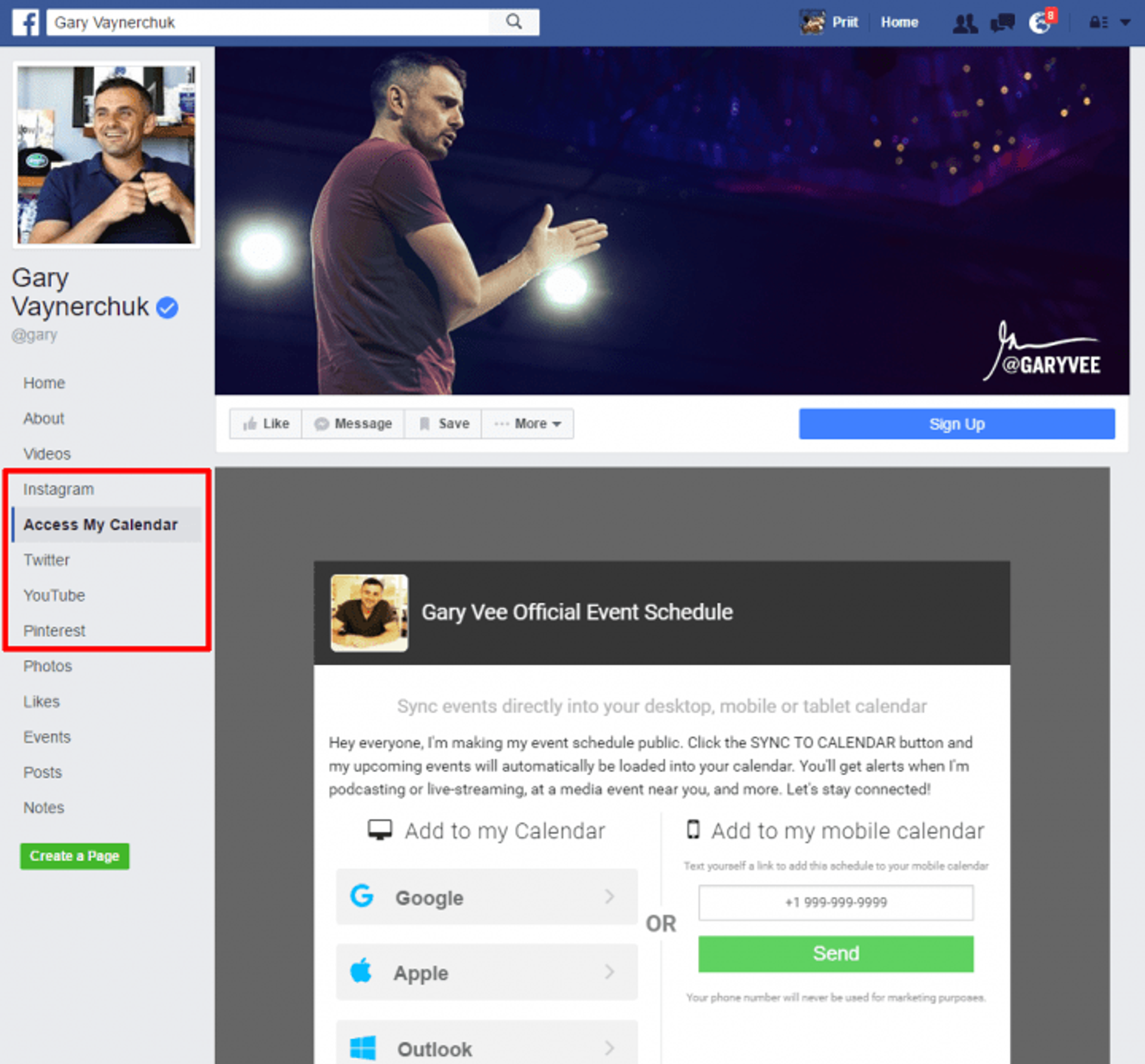Open the friend requests icon

point(964,23)
